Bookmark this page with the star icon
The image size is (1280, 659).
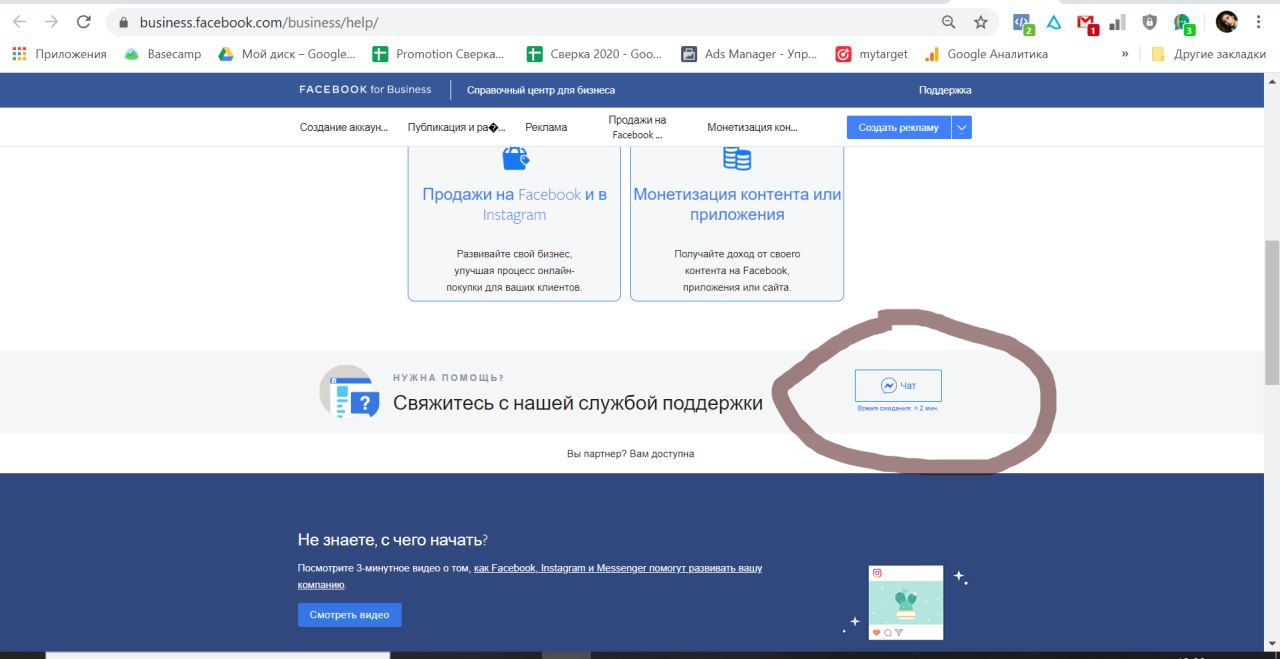click(x=981, y=22)
